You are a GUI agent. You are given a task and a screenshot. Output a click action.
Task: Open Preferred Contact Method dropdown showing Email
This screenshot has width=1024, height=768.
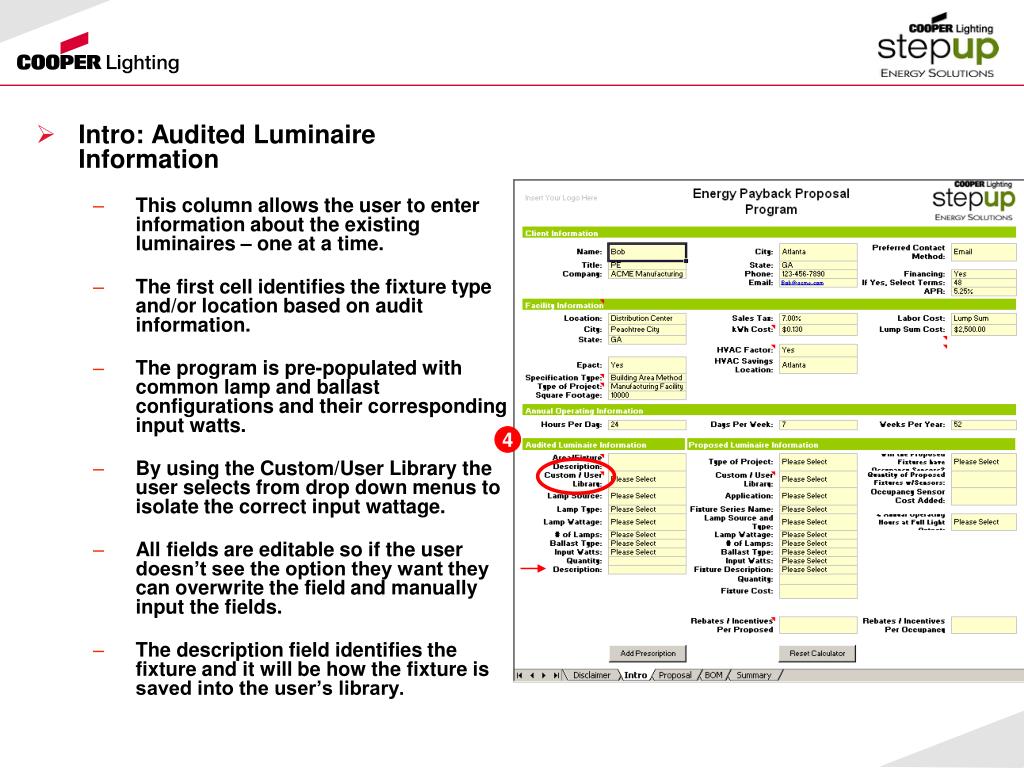(x=984, y=251)
